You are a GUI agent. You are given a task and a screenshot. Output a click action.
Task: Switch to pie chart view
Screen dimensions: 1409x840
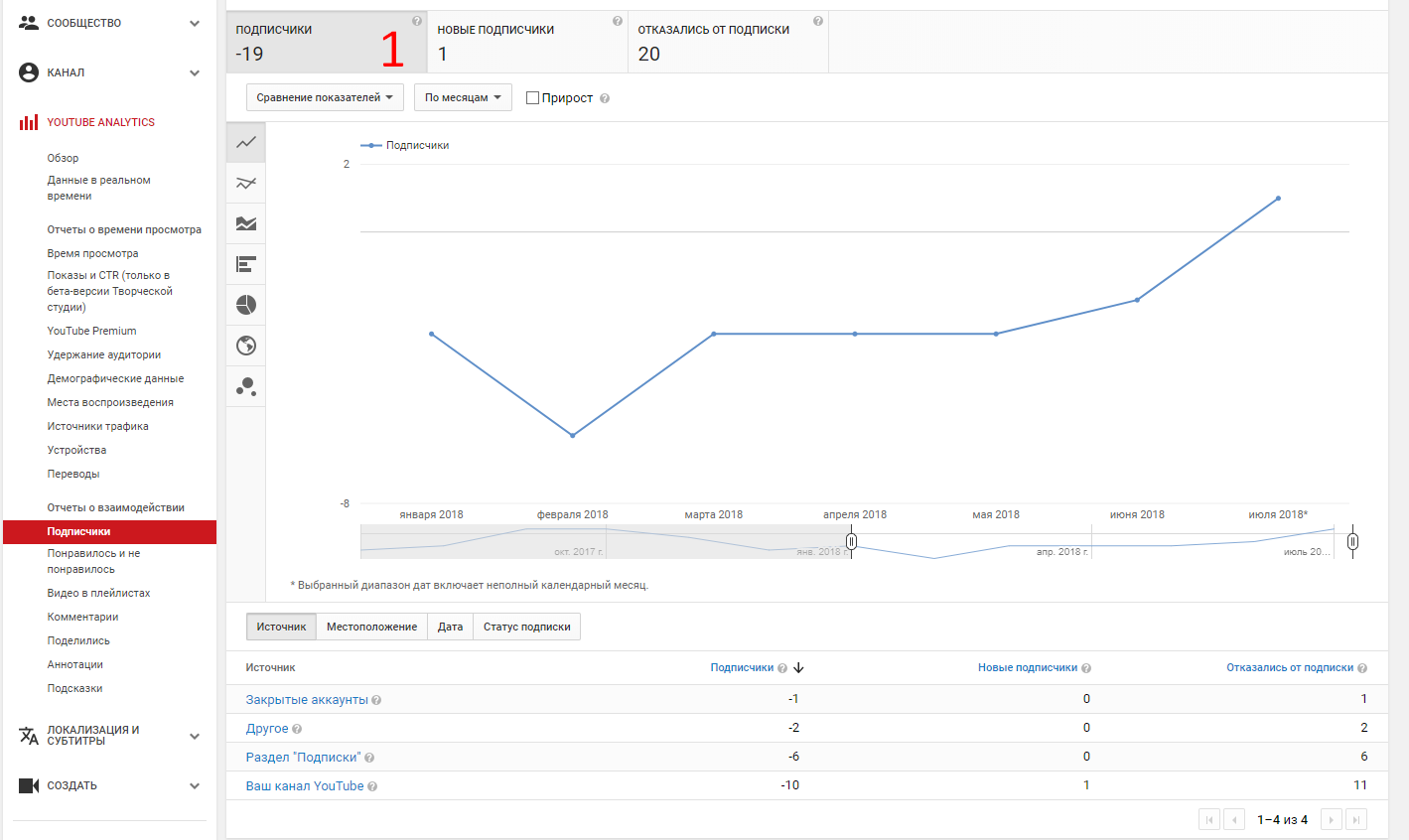[x=246, y=305]
